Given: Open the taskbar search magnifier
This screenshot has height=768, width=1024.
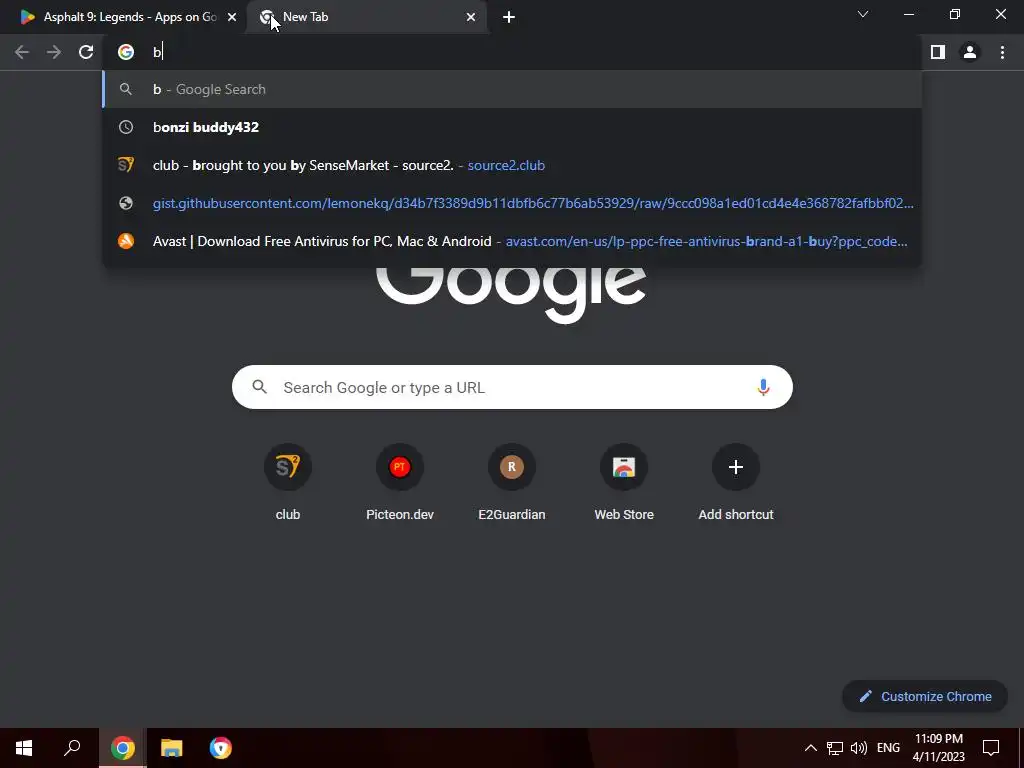Looking at the screenshot, I should 72,748.
